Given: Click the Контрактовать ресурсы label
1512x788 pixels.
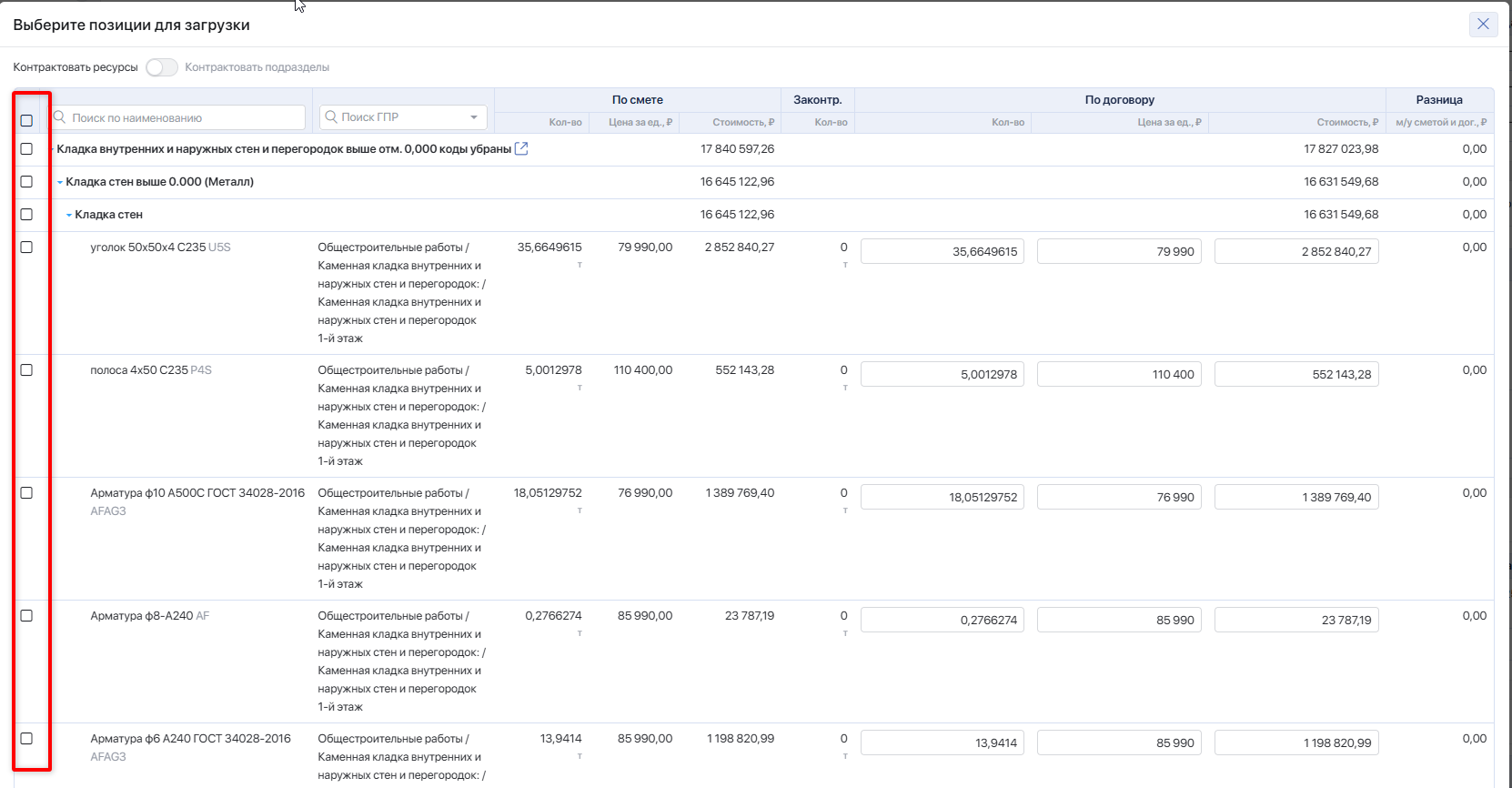Looking at the screenshot, I should (76, 67).
